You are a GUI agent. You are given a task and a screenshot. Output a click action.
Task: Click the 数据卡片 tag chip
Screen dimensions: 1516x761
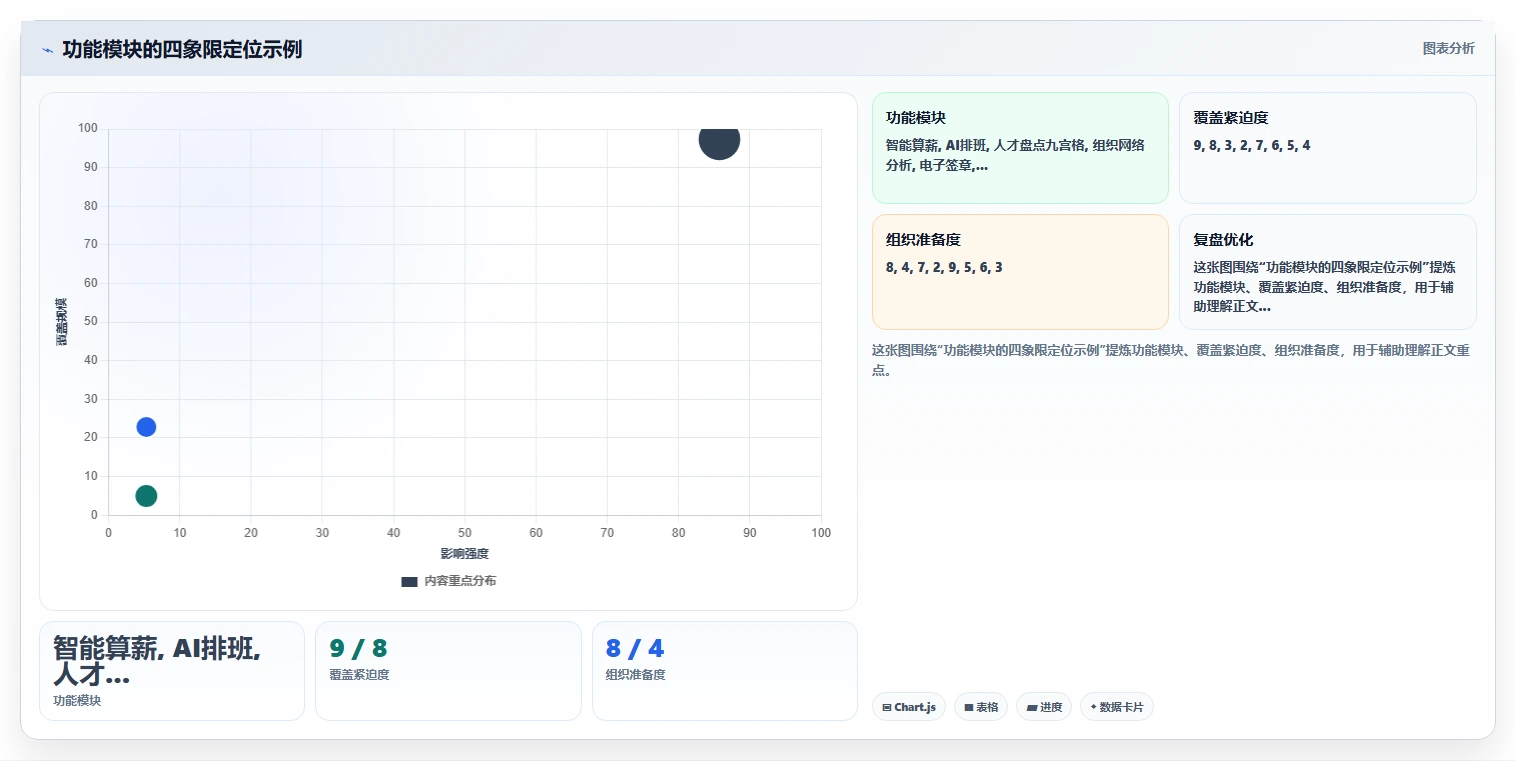point(1117,707)
